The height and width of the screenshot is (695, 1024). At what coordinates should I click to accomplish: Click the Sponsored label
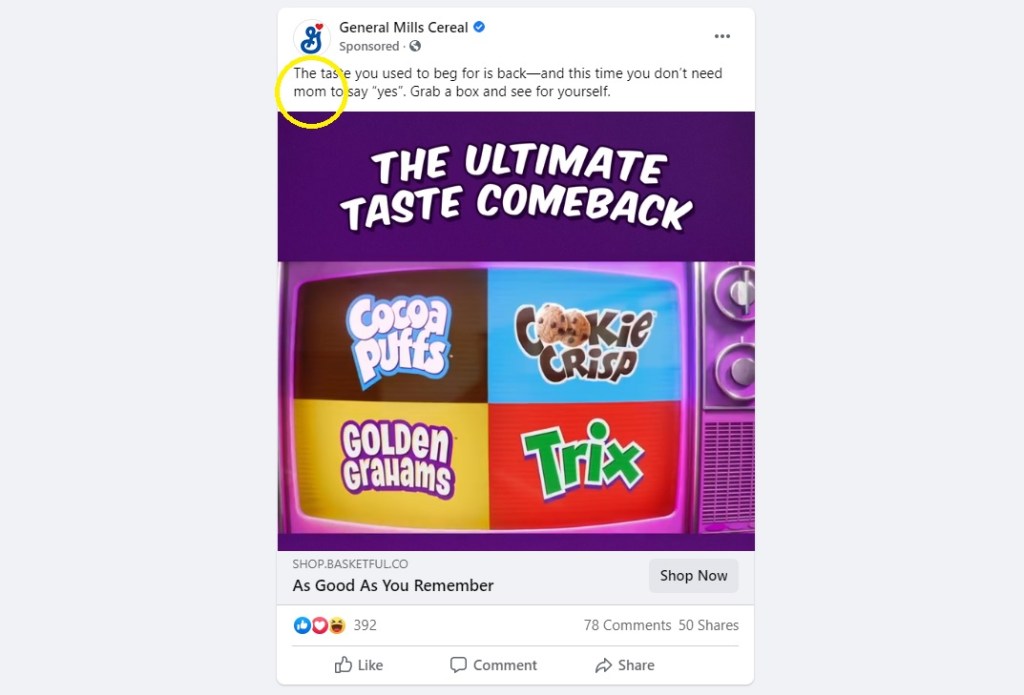tap(368, 46)
